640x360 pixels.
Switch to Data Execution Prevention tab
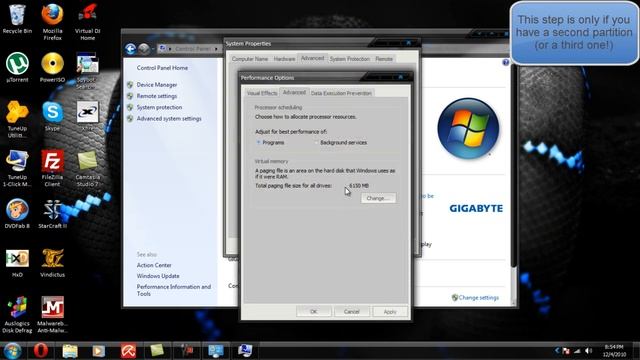point(341,93)
